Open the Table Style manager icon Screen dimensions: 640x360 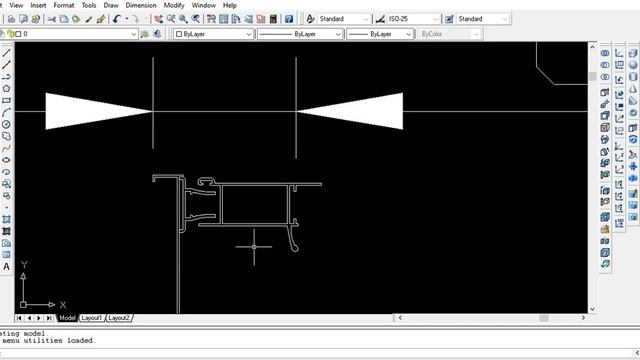[x=449, y=19]
